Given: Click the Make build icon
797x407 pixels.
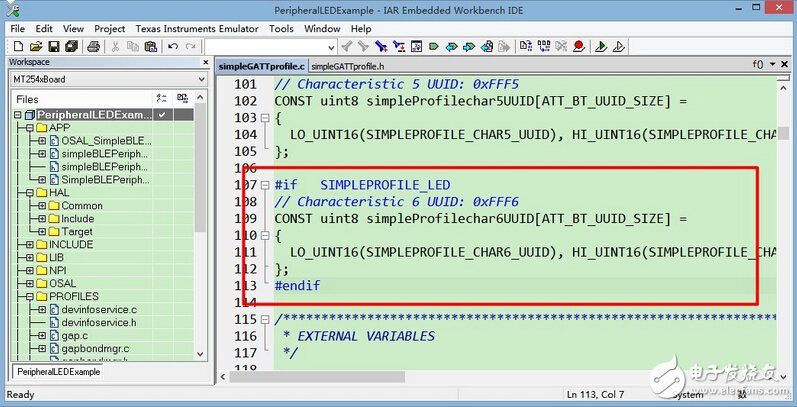Looking at the screenshot, I should 544,47.
